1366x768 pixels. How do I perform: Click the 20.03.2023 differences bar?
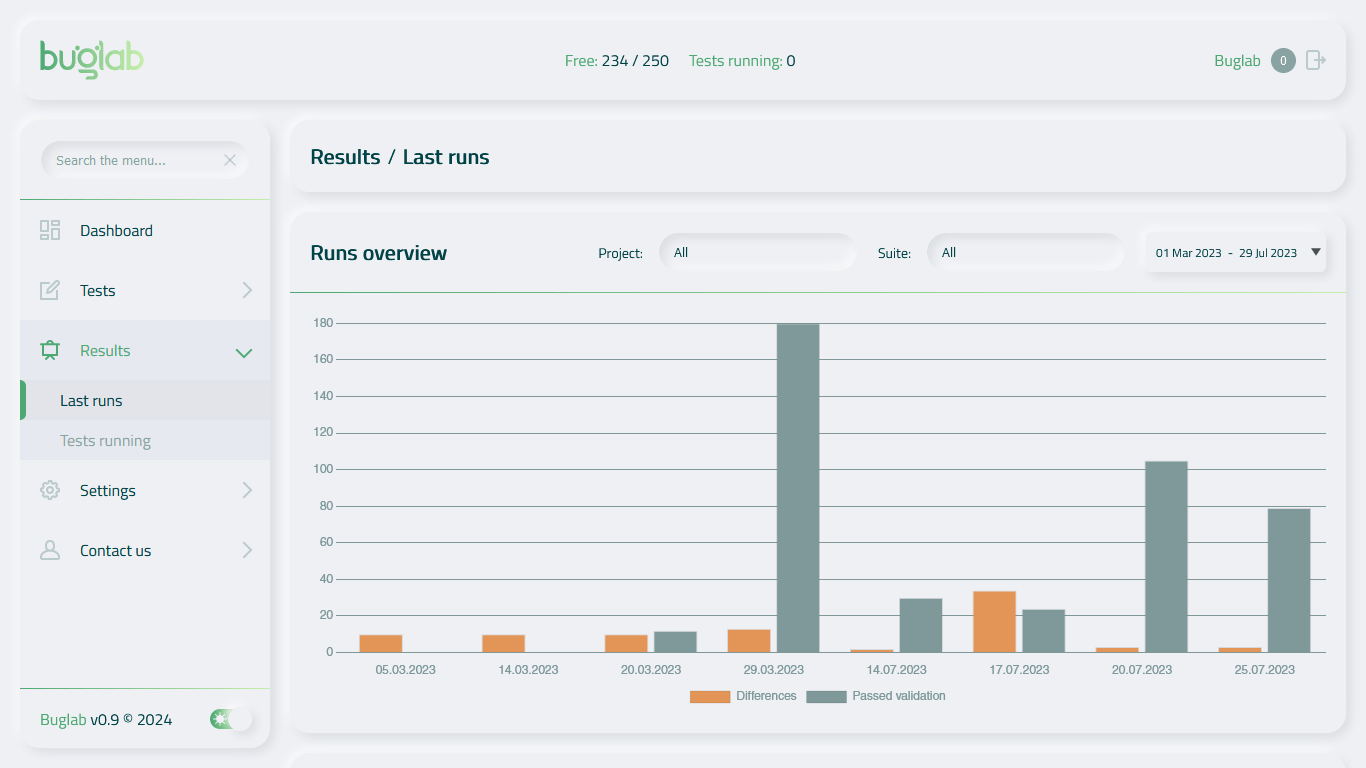[626, 644]
